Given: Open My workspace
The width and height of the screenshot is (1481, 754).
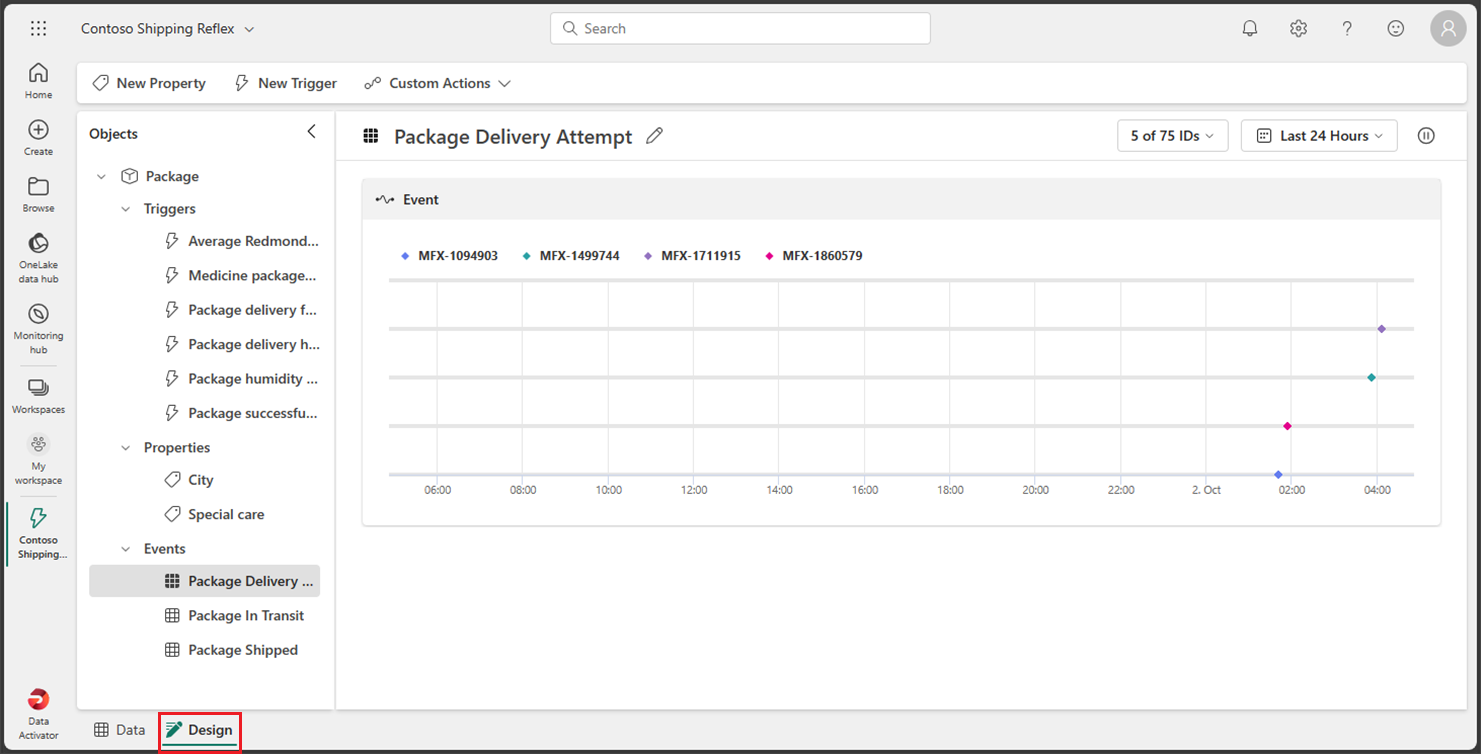Looking at the screenshot, I should (38, 460).
